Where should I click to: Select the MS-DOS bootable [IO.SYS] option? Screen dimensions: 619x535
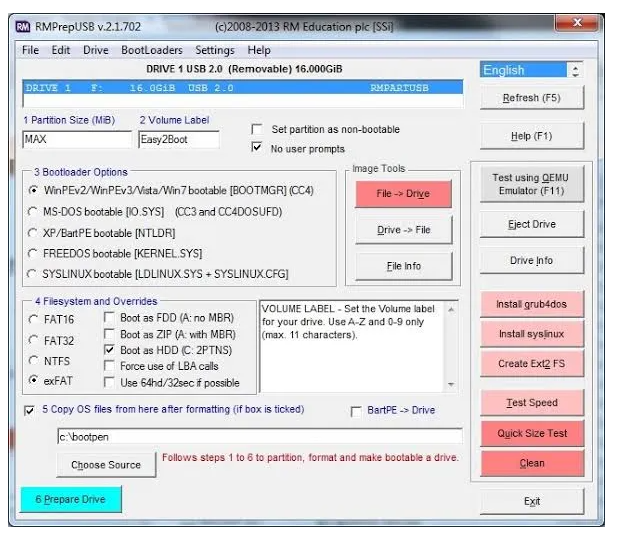[33, 210]
